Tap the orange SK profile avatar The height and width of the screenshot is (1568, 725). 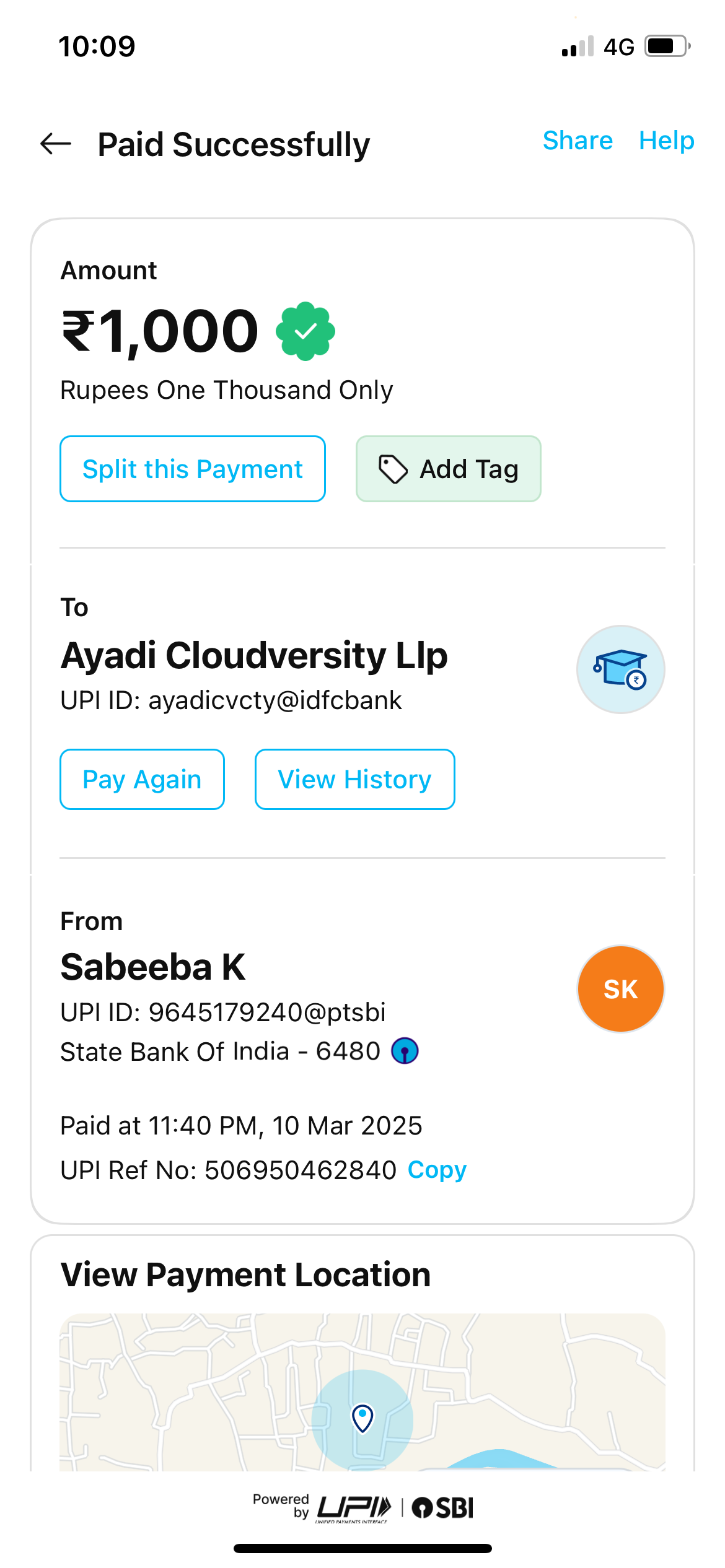(620, 989)
